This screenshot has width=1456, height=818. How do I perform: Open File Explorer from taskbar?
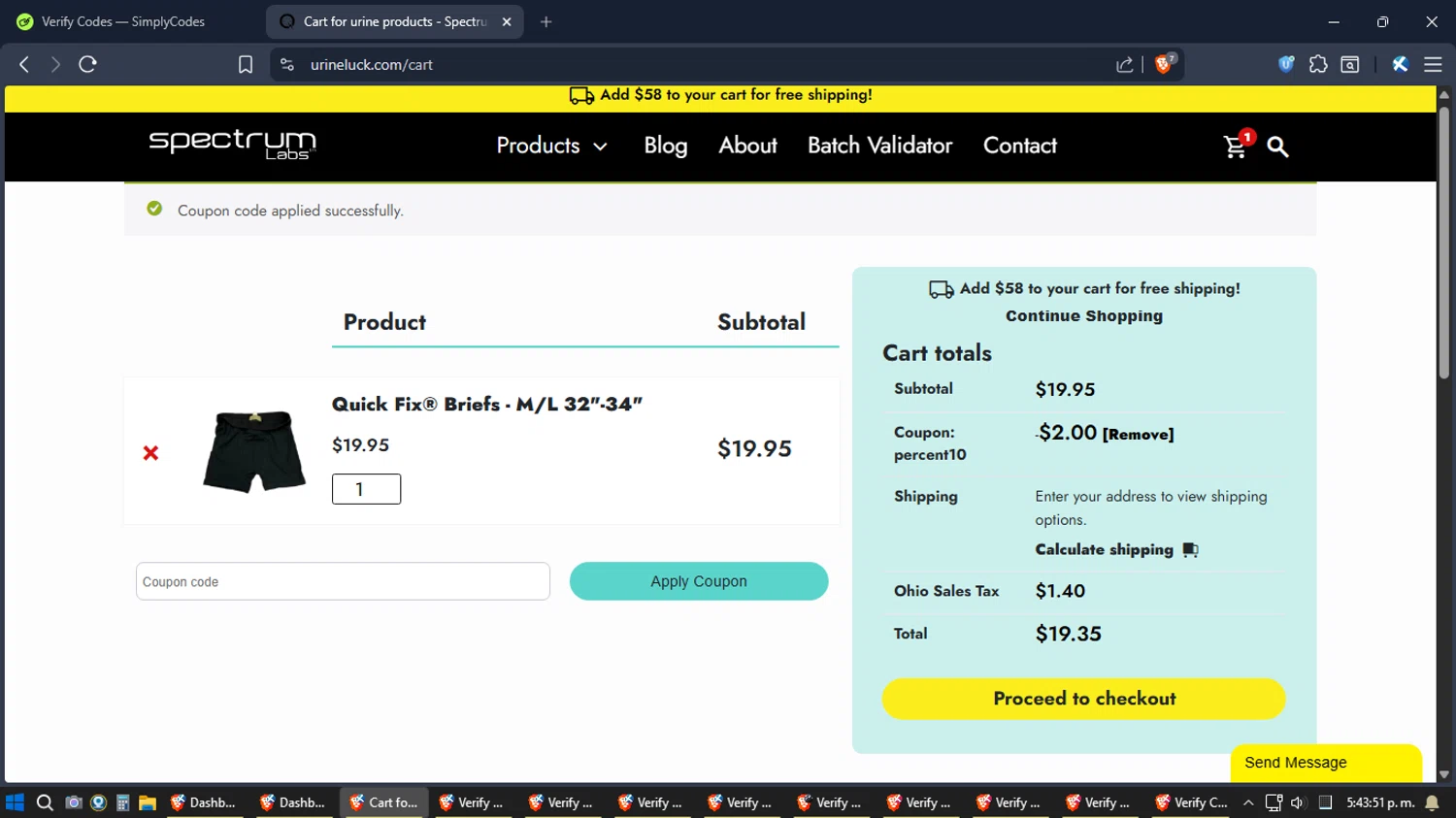[148, 802]
